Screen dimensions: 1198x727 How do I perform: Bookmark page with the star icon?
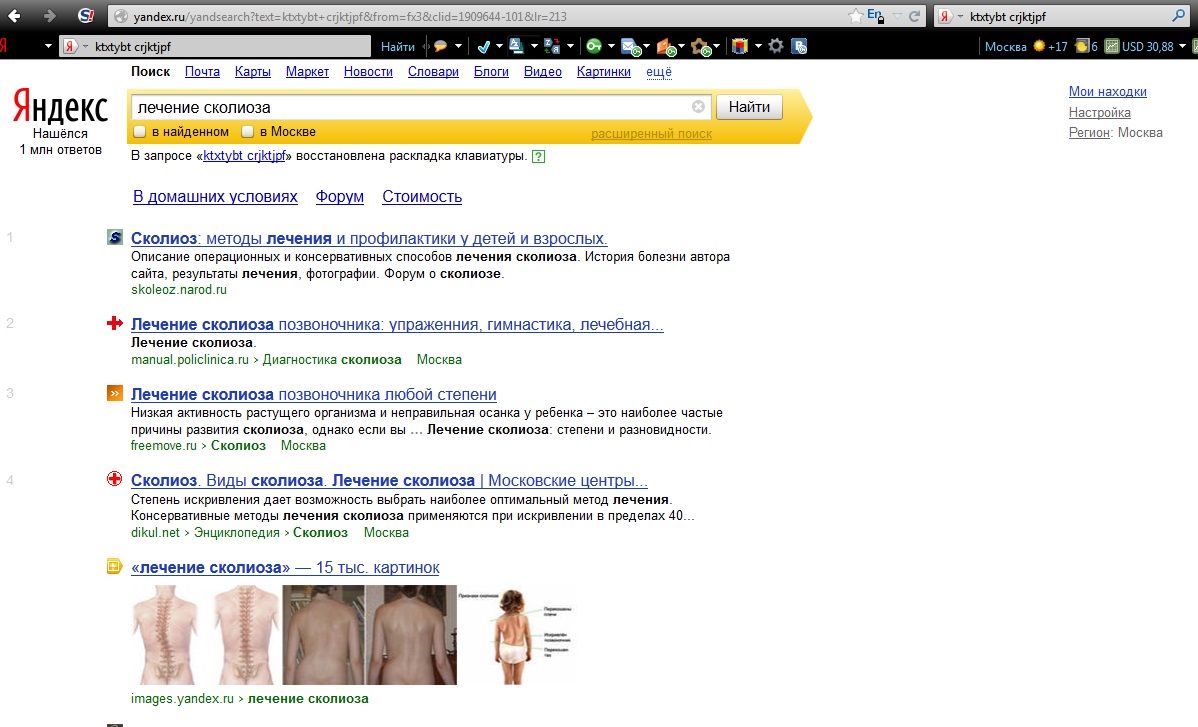pos(856,16)
